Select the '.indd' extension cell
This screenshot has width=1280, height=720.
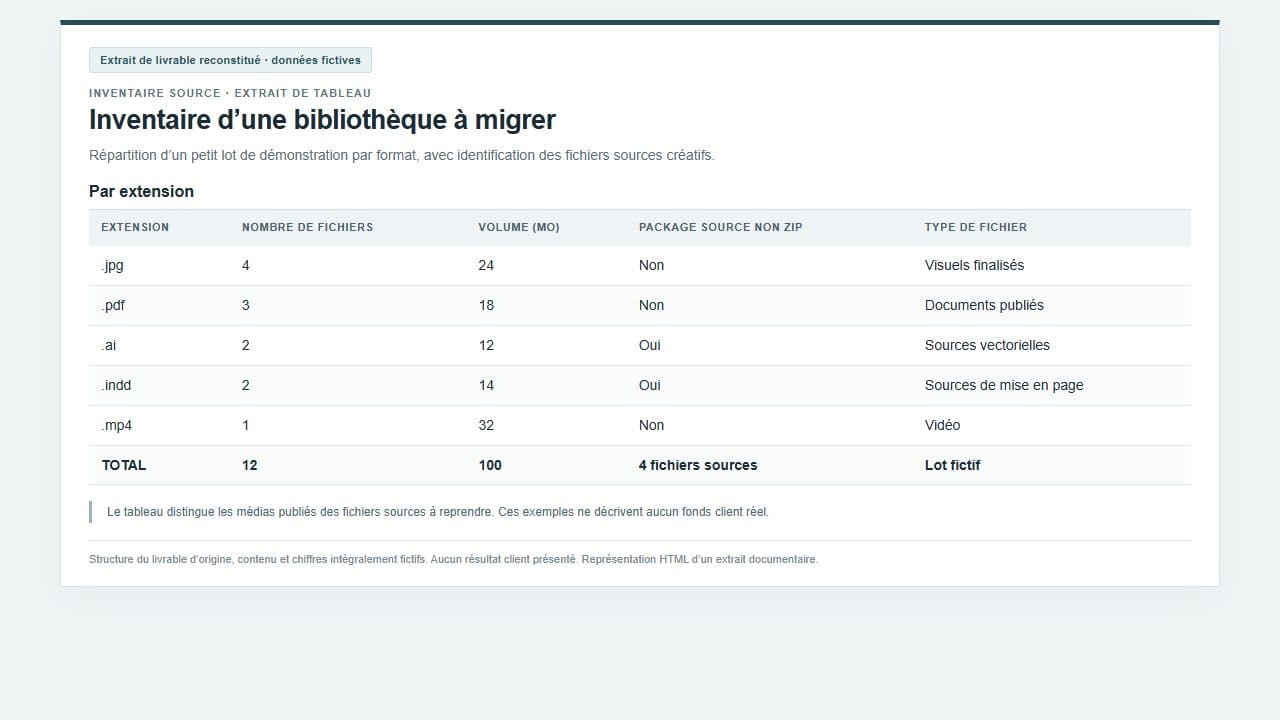point(116,385)
